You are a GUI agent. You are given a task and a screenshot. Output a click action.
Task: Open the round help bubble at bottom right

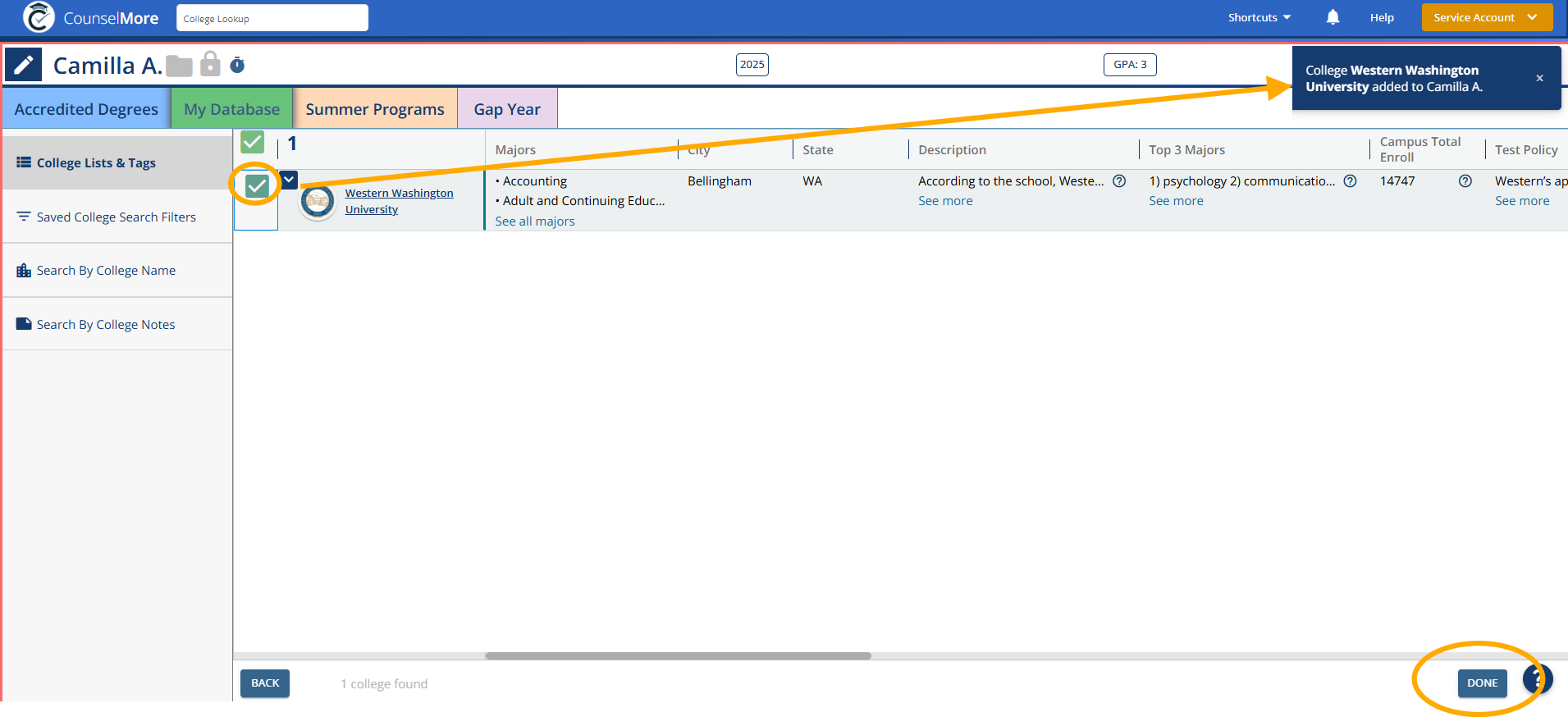1537,679
